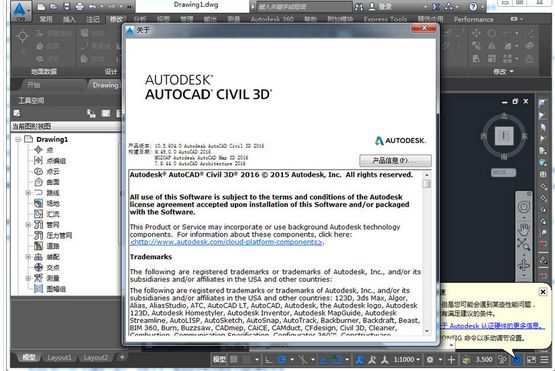
Task: Click the WCS label under the ViewCube
Action: [503, 173]
